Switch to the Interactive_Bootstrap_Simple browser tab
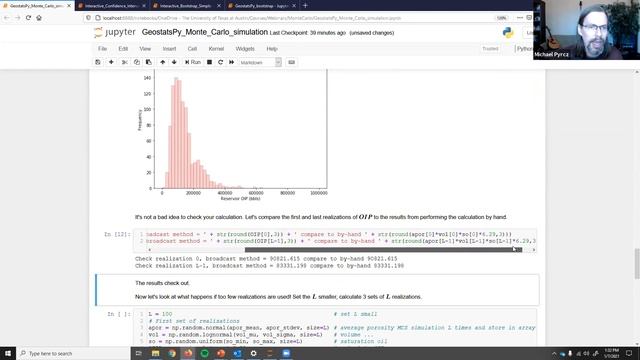Viewport: 640px width, 360px height. (185, 6)
